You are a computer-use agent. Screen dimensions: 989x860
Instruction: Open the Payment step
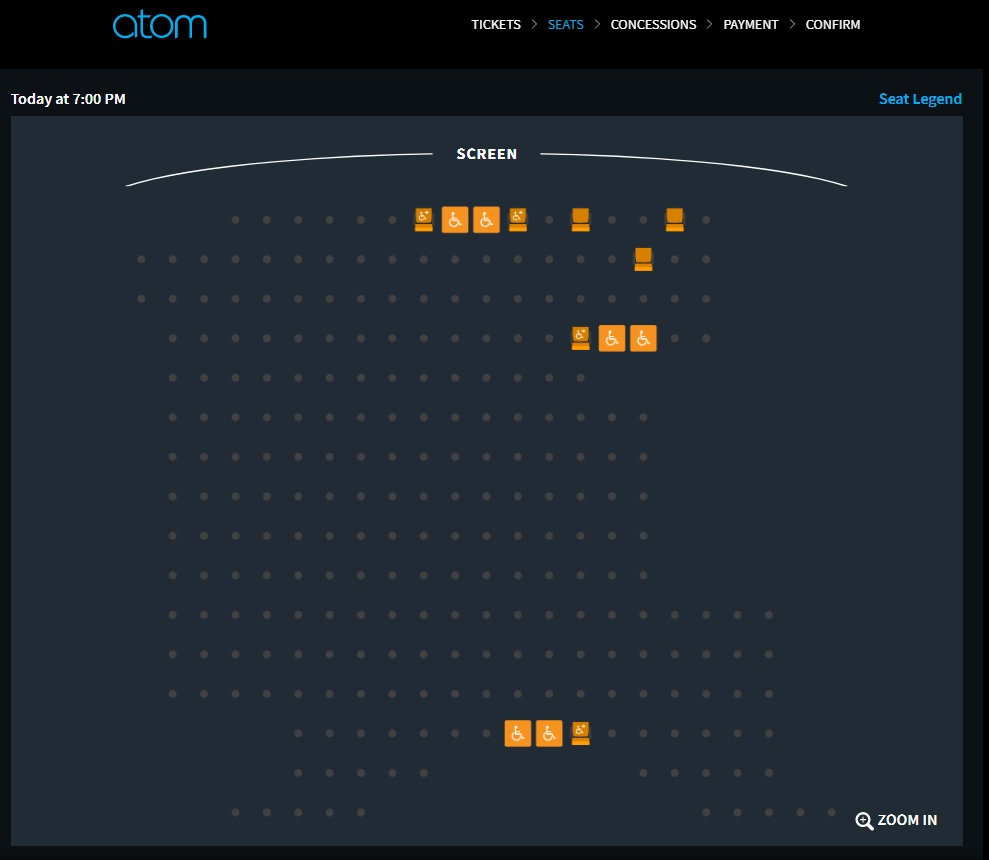[x=750, y=25]
